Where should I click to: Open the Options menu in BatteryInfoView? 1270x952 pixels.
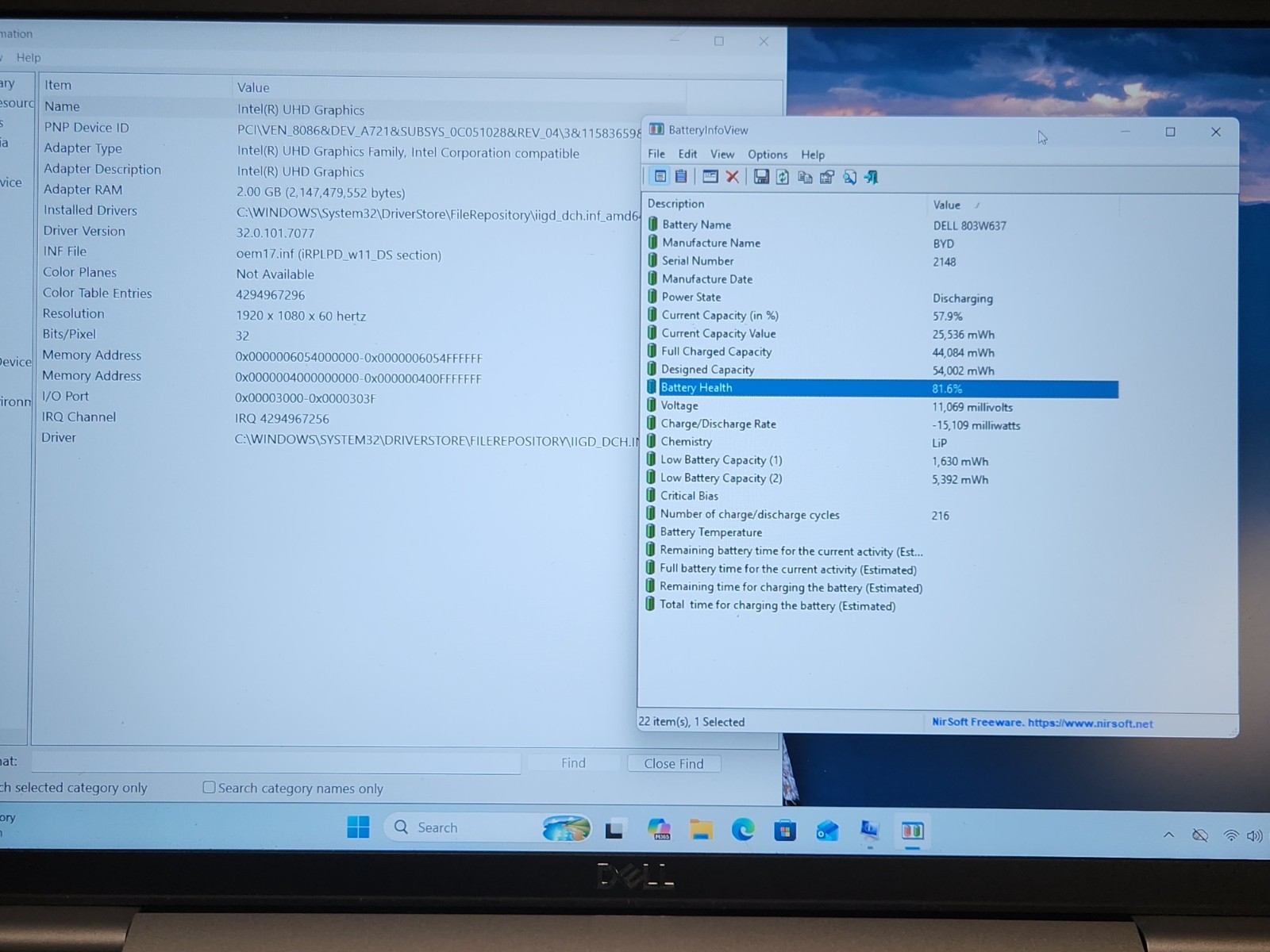(768, 155)
